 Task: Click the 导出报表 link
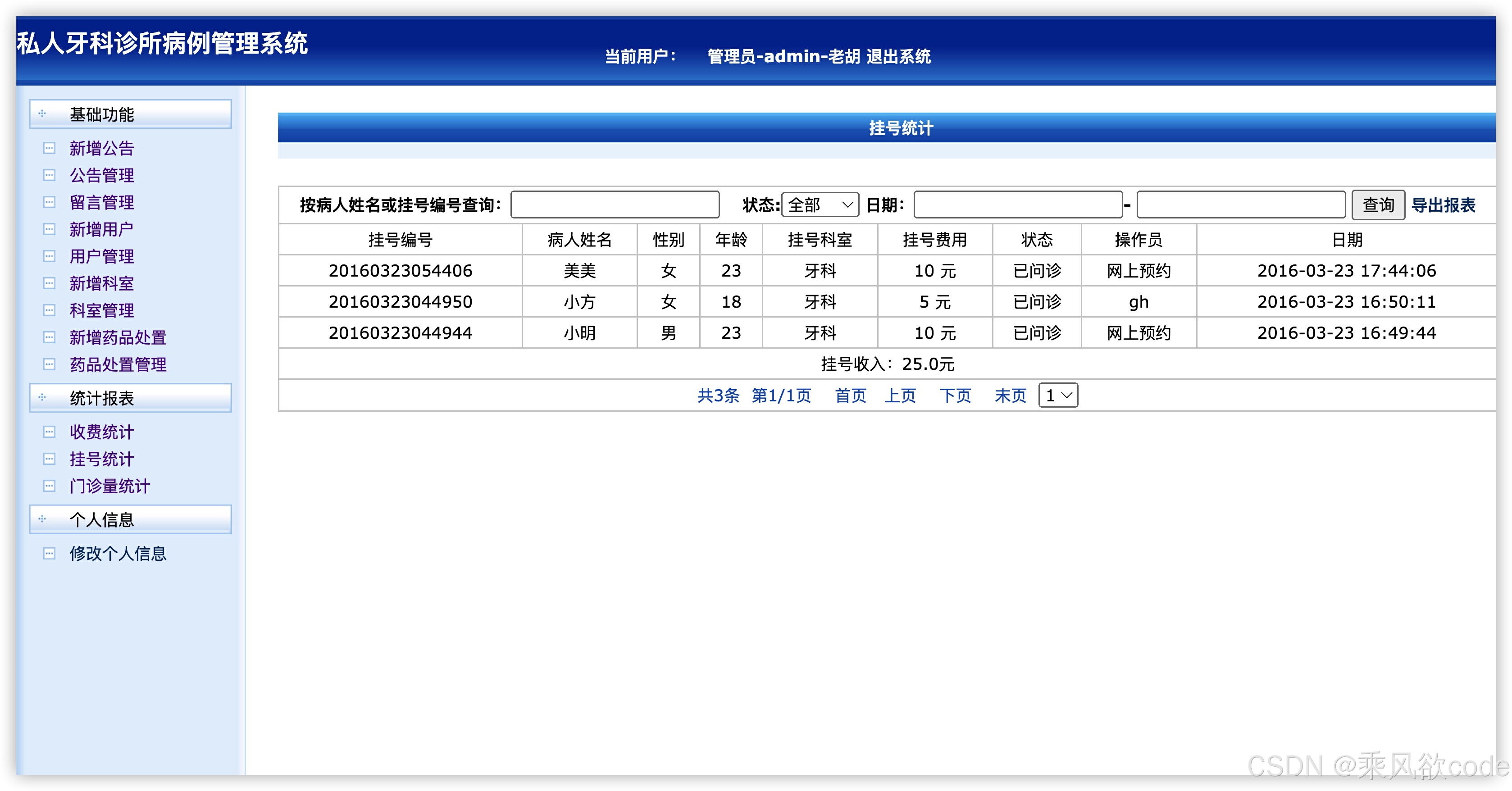pos(1443,205)
